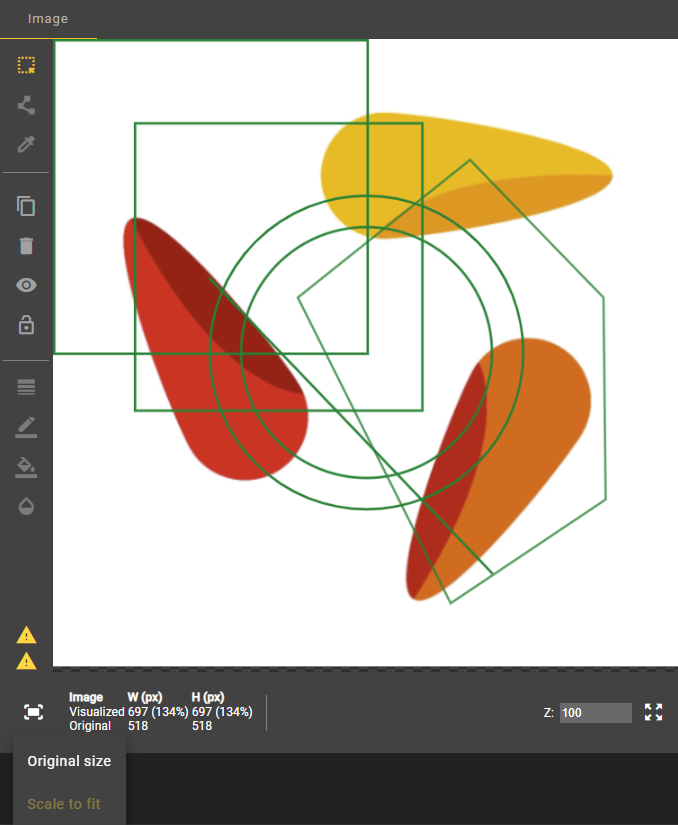Toggle visibility with the eye icon
This screenshot has width=678, height=825.
tap(26, 285)
